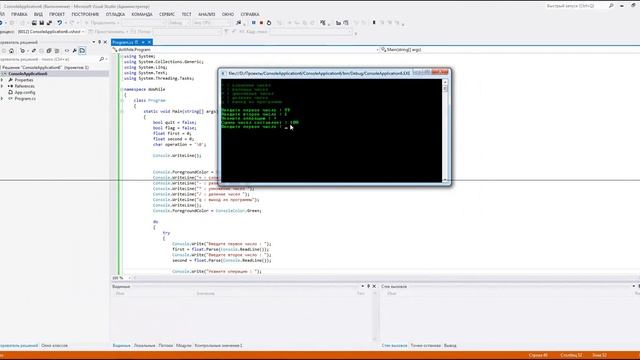Open Solution Explorer window options dropdown arrow
Viewport: 640px width, 360px height.
coord(93,42)
